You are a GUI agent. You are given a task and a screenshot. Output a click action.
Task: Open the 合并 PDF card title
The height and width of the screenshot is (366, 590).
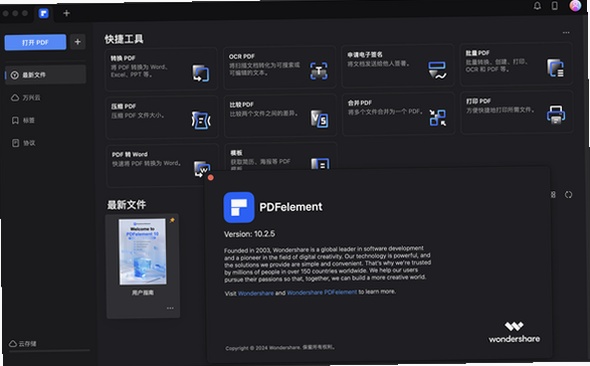[360, 103]
